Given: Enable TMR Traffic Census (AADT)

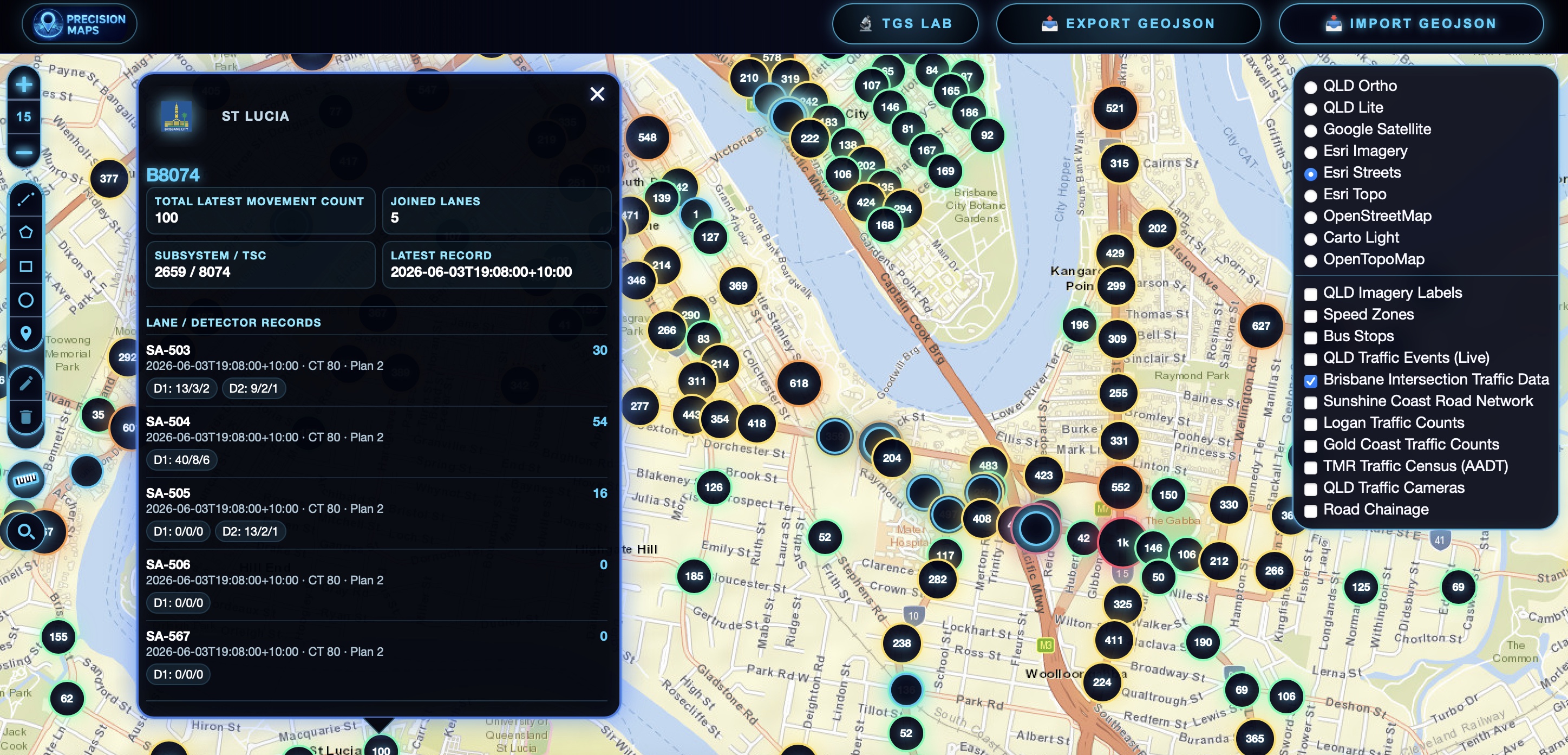Looking at the screenshot, I should (x=1310, y=467).
